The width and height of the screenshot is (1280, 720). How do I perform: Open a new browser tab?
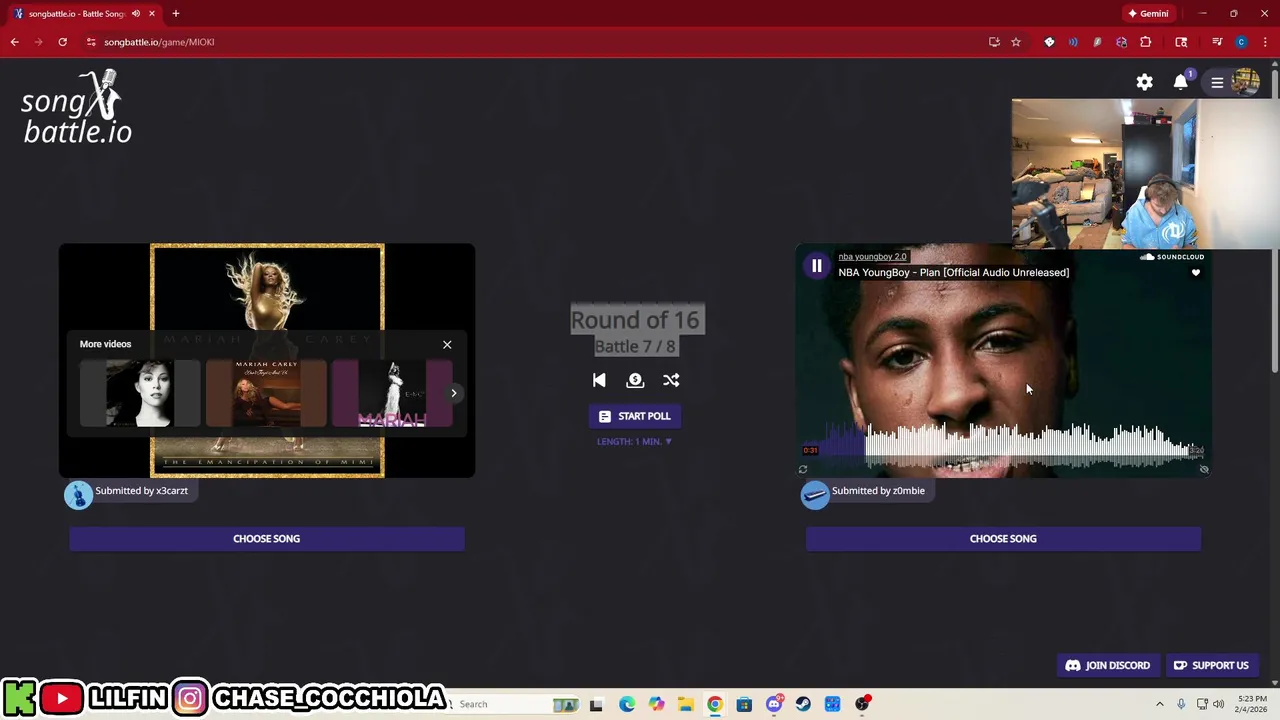tap(175, 14)
